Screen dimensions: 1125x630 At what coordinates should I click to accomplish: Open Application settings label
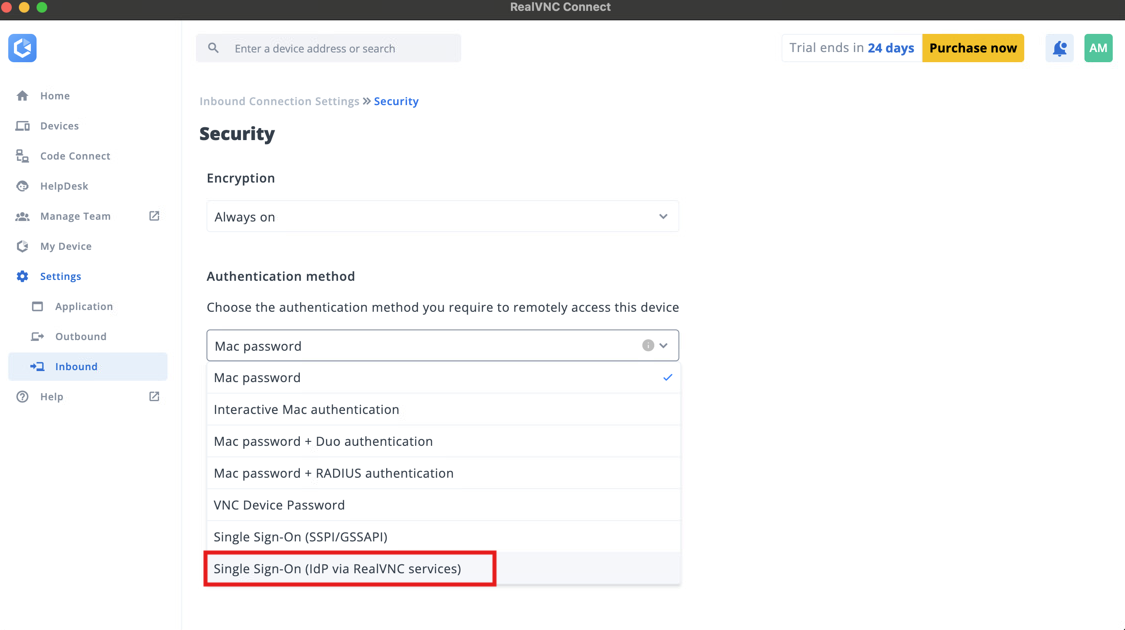(84, 306)
